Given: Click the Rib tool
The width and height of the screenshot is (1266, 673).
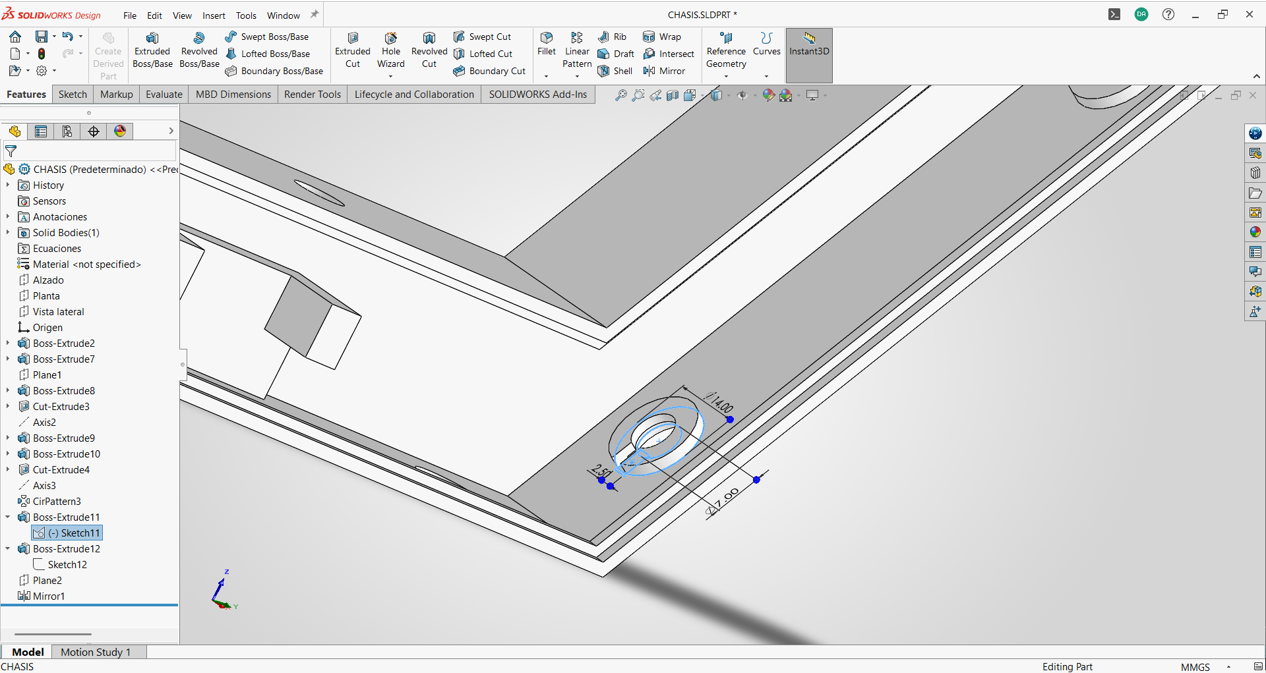Looking at the screenshot, I should click(612, 37).
